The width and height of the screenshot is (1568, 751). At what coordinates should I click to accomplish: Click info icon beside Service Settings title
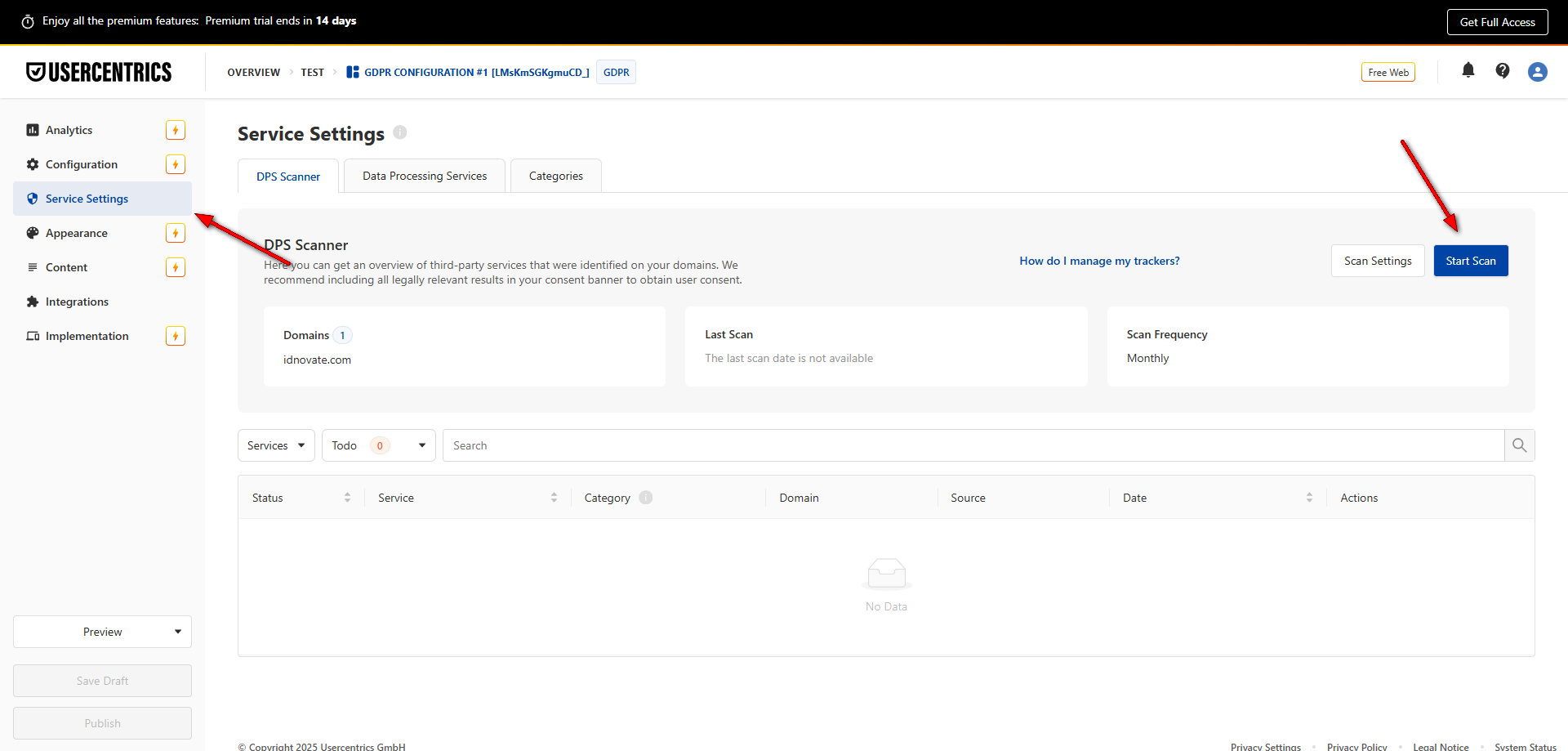pos(399,132)
